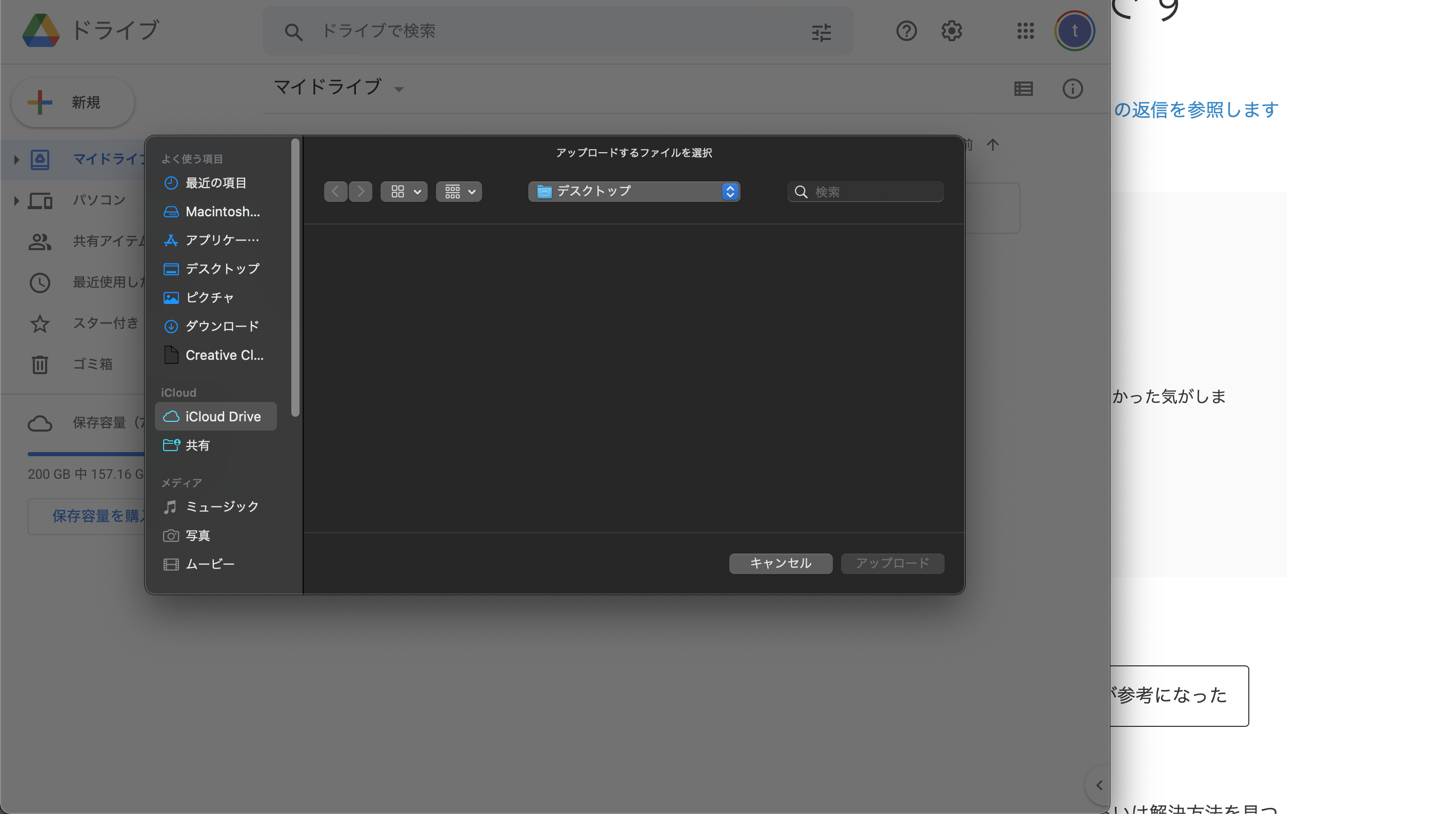Show Drive details info panel icon
This screenshot has width=1456, height=814.
click(1072, 89)
